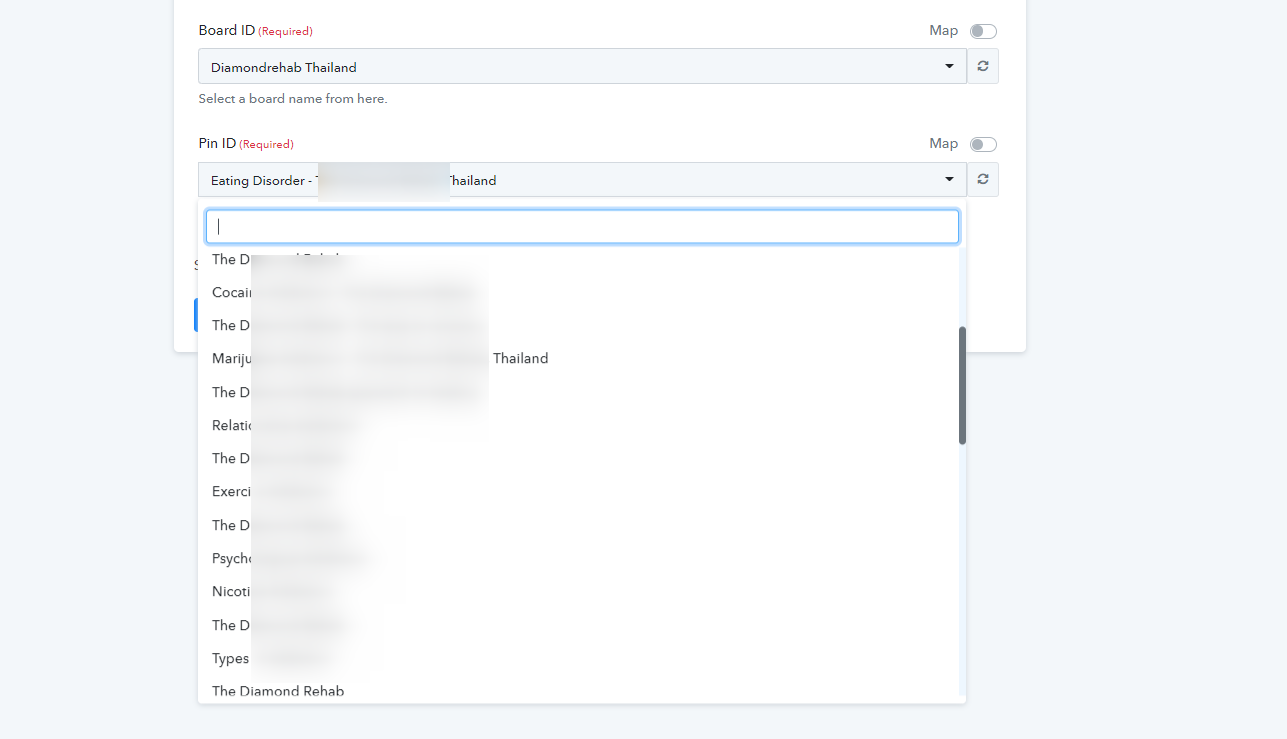Enable the Map switch for Pin ID
This screenshot has height=739, width=1287.
pos(983,144)
